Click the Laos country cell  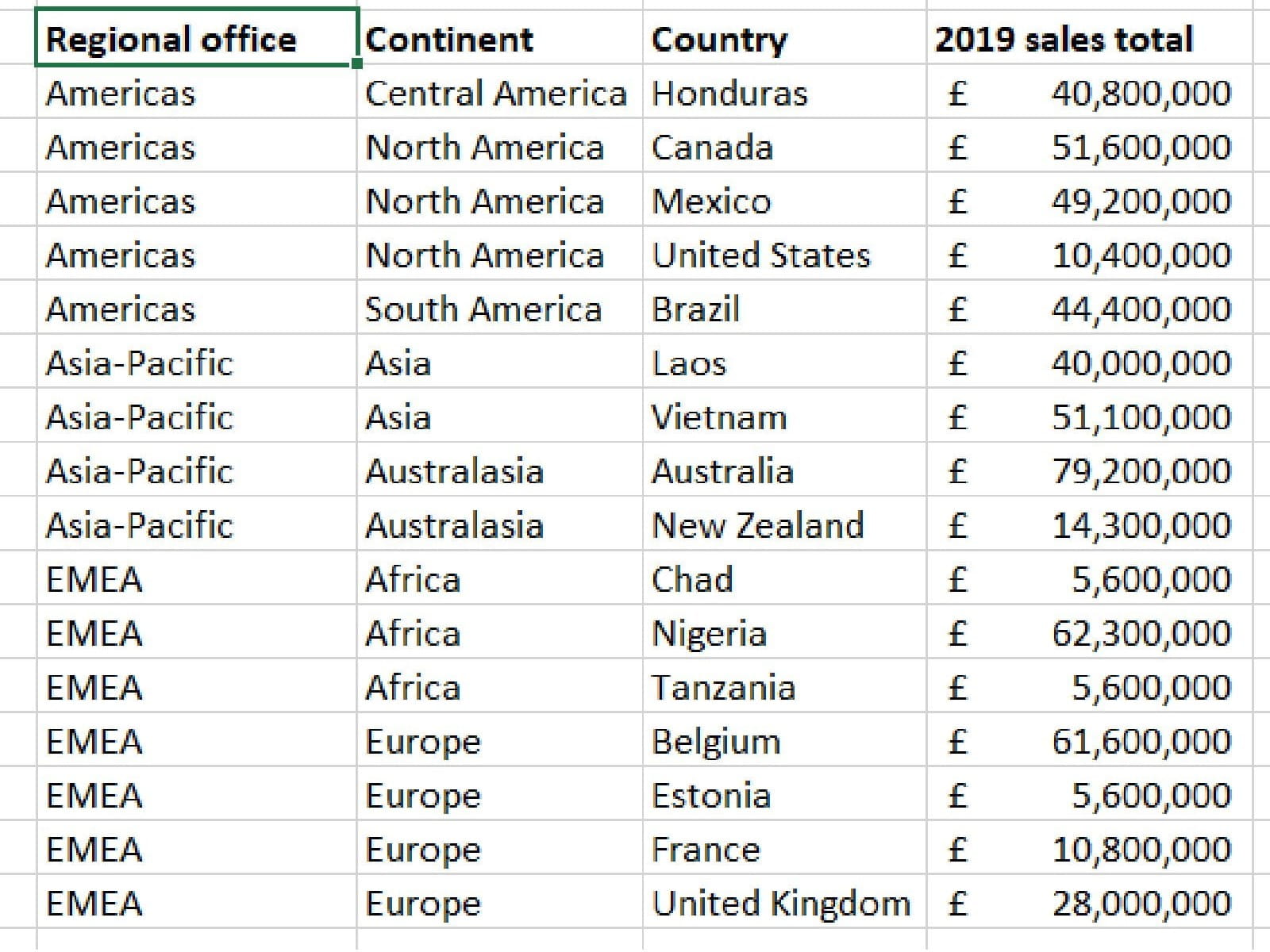click(x=689, y=363)
